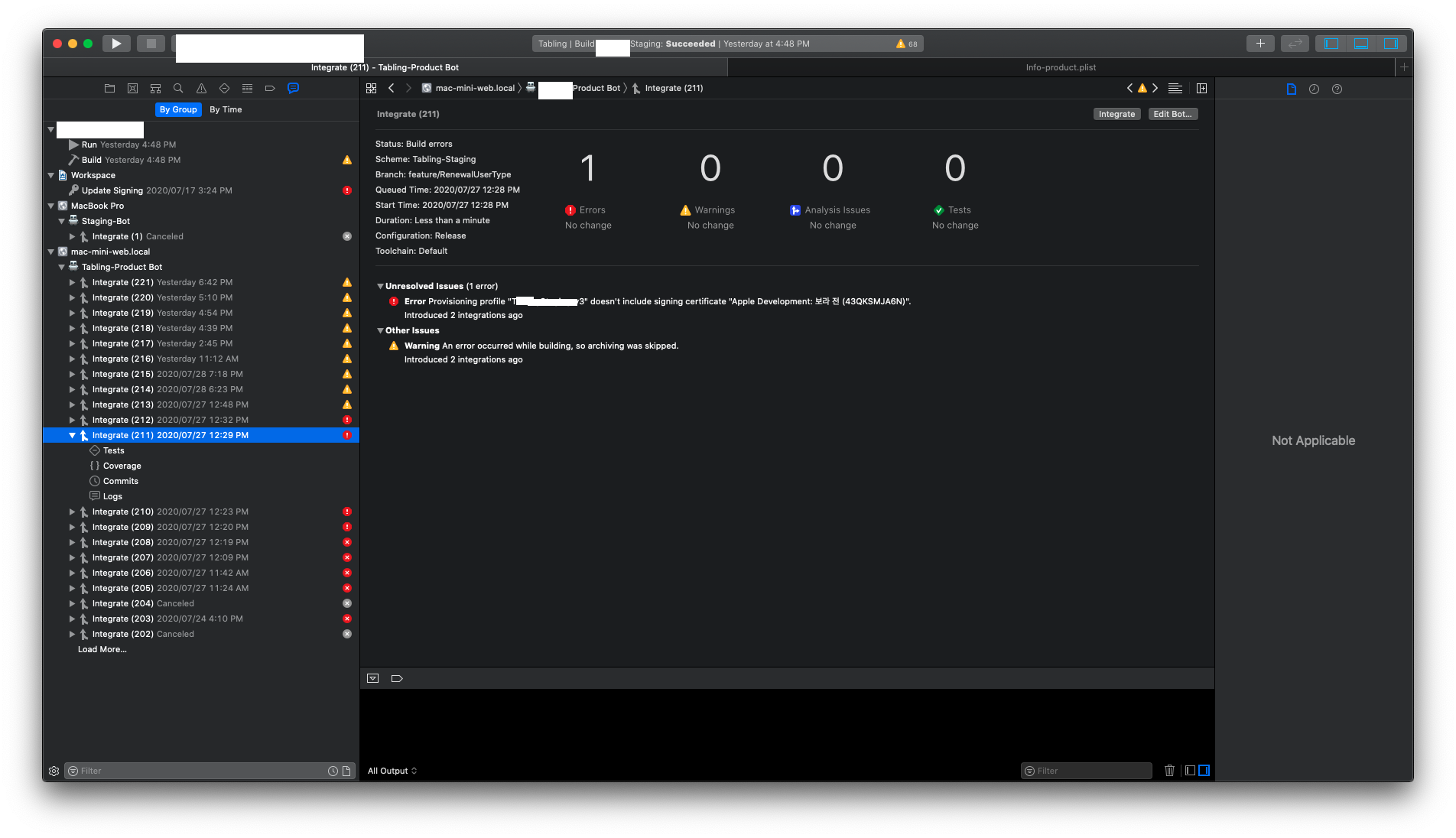This screenshot has width=1456, height=838.
Task: Focus the console Filter field
Action: (1086, 771)
